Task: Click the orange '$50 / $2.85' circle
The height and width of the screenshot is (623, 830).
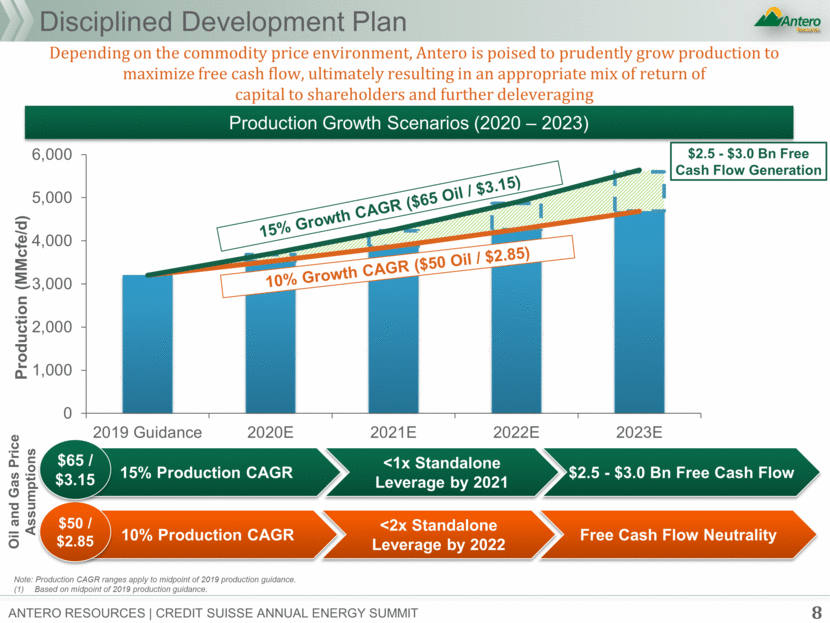Action: point(75,532)
